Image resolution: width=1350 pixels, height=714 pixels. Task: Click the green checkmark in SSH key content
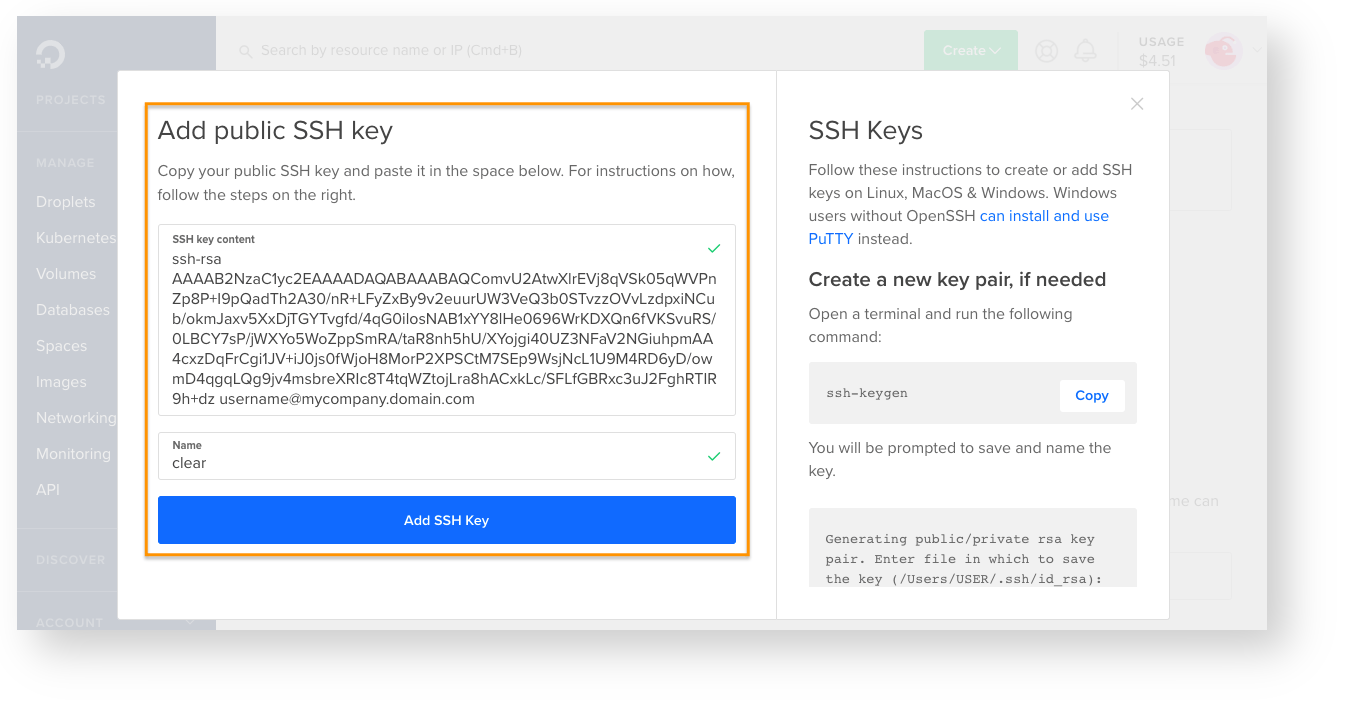[x=713, y=248]
